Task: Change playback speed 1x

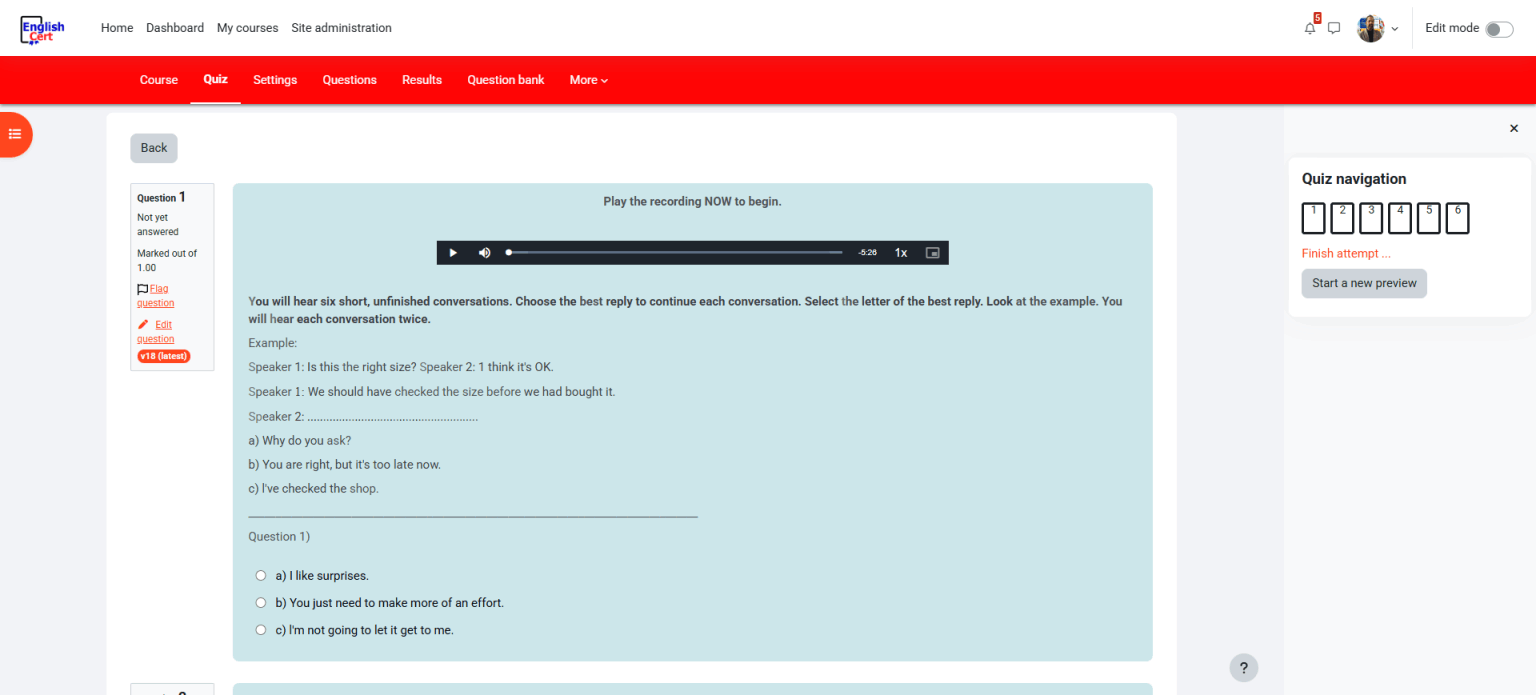Action: pos(901,253)
